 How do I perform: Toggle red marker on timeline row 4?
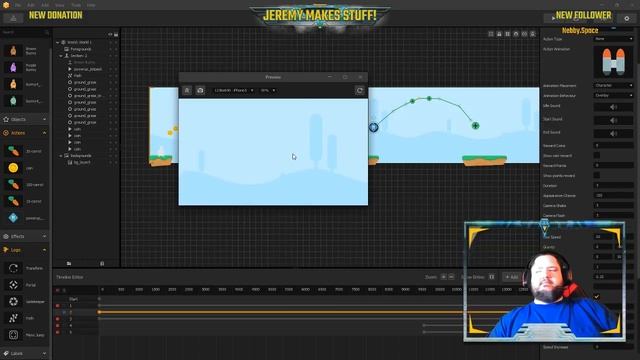coord(58,326)
